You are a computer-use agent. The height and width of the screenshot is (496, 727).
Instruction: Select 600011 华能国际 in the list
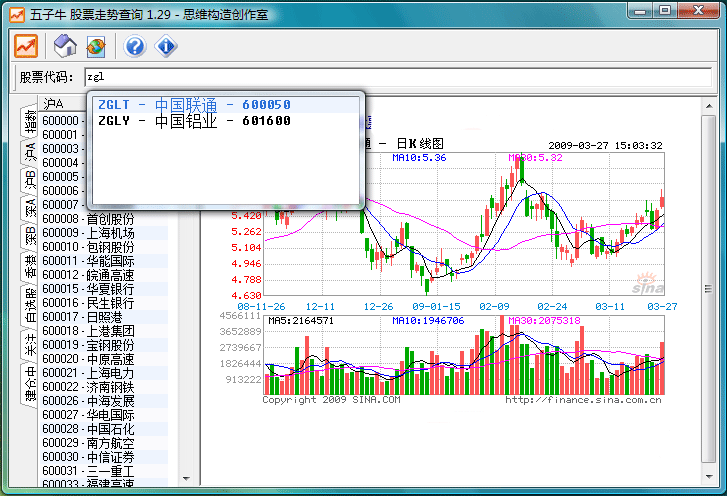tap(104, 261)
